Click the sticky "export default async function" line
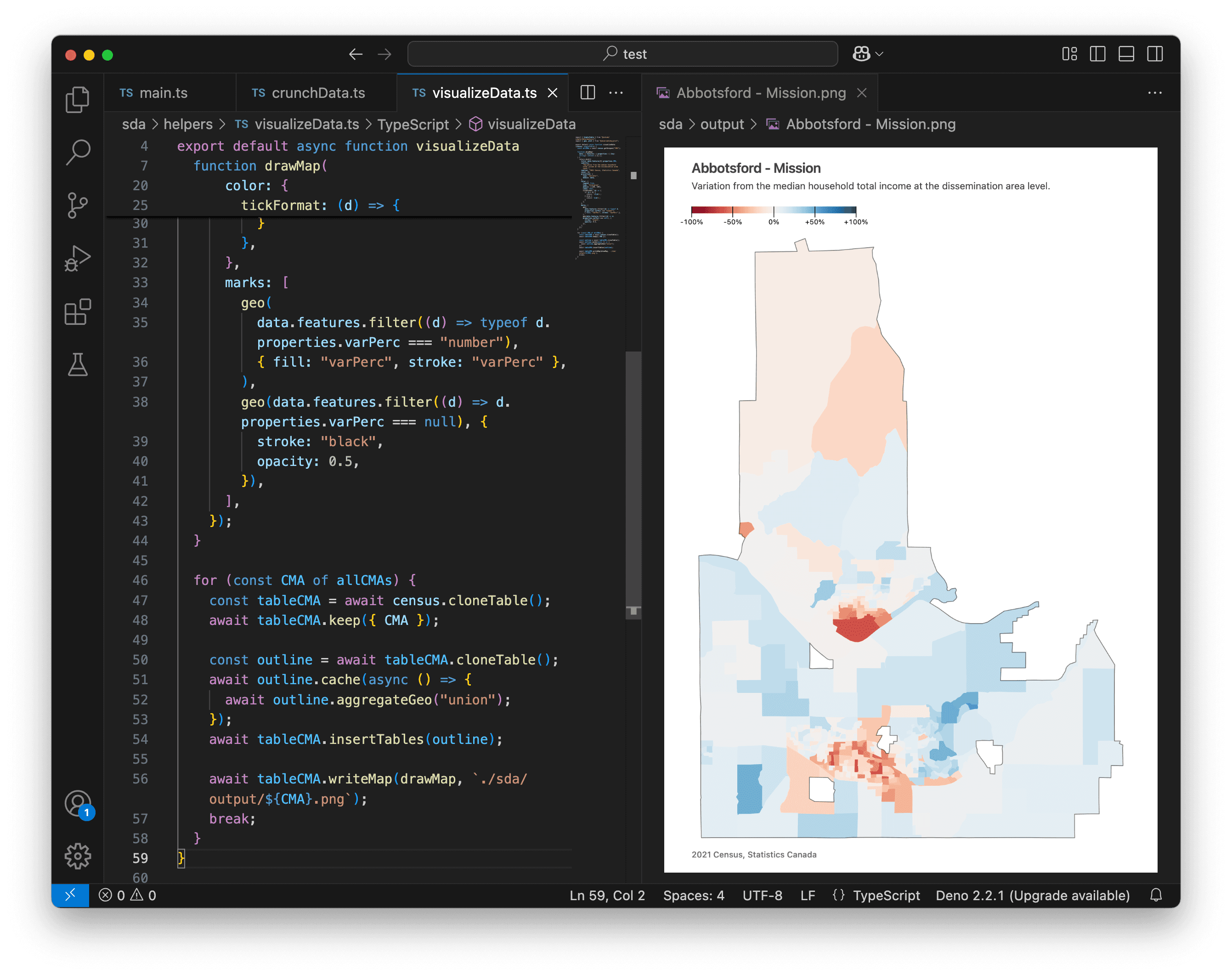This screenshot has height=976, width=1232. coord(347,146)
